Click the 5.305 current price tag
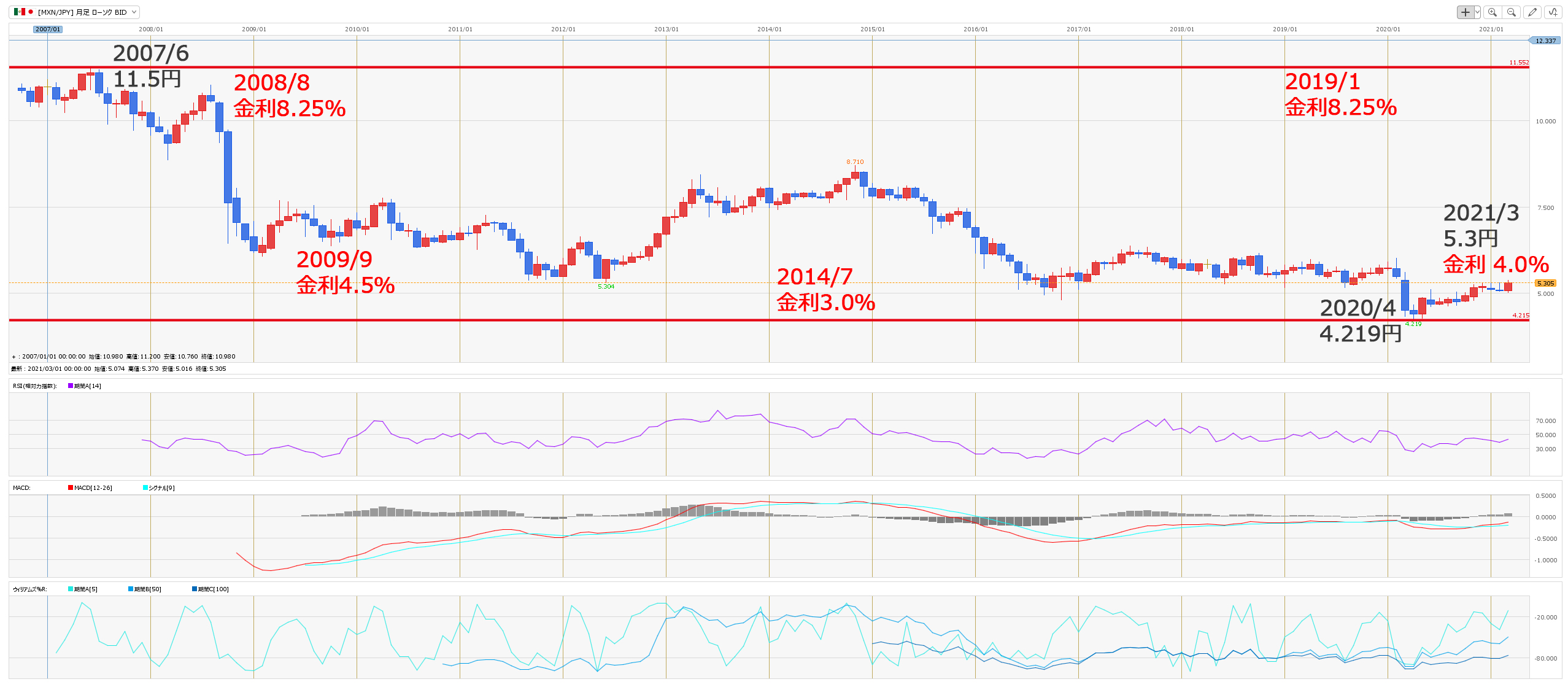 tap(1545, 283)
